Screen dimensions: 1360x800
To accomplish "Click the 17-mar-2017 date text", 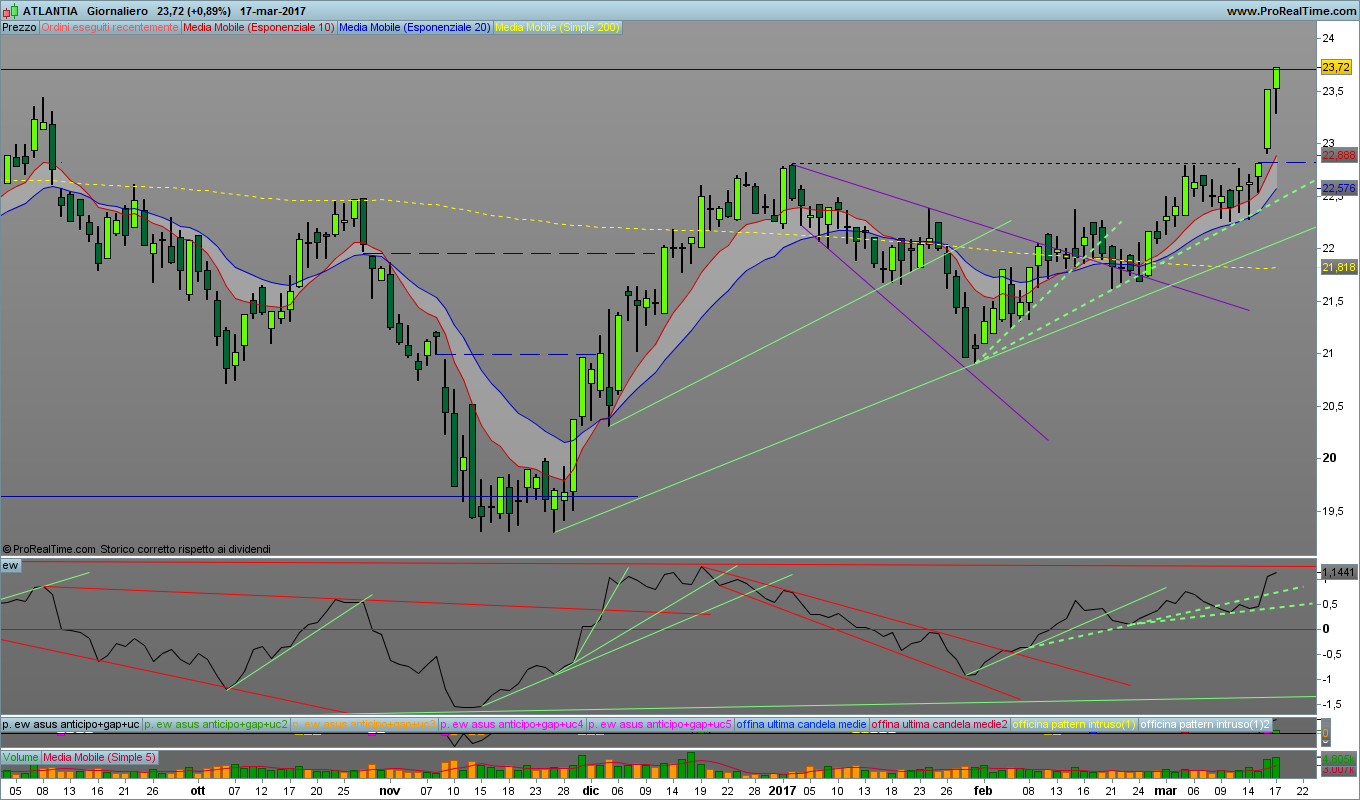I will tap(273, 10).
